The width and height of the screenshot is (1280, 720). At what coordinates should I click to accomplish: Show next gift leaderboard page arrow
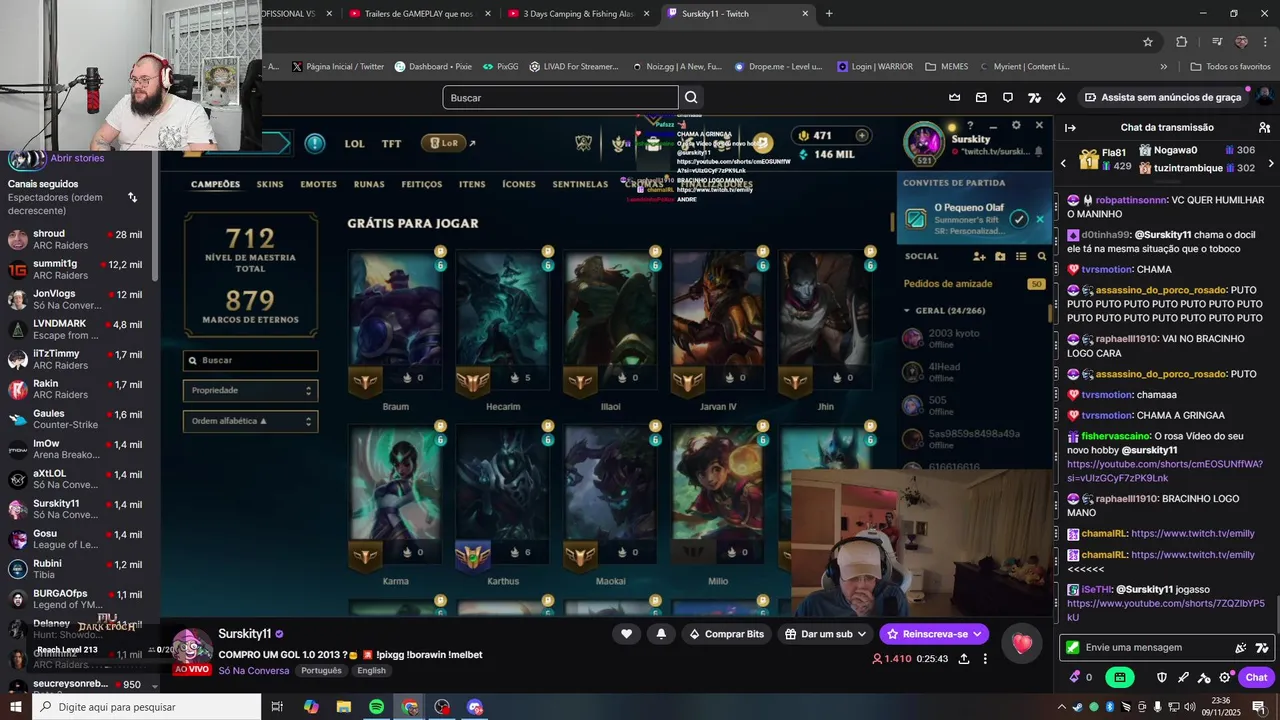pyautogui.click(x=1271, y=163)
